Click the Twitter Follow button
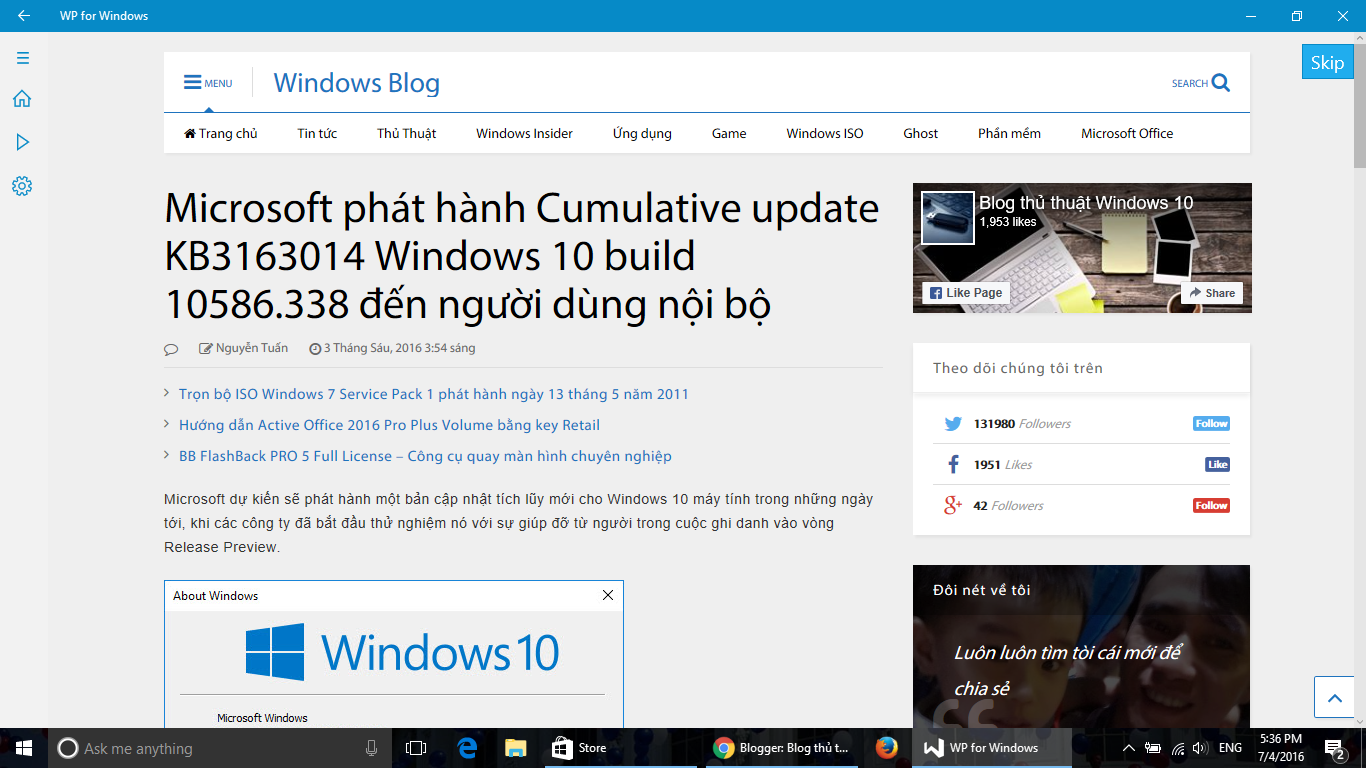 pos(1211,424)
